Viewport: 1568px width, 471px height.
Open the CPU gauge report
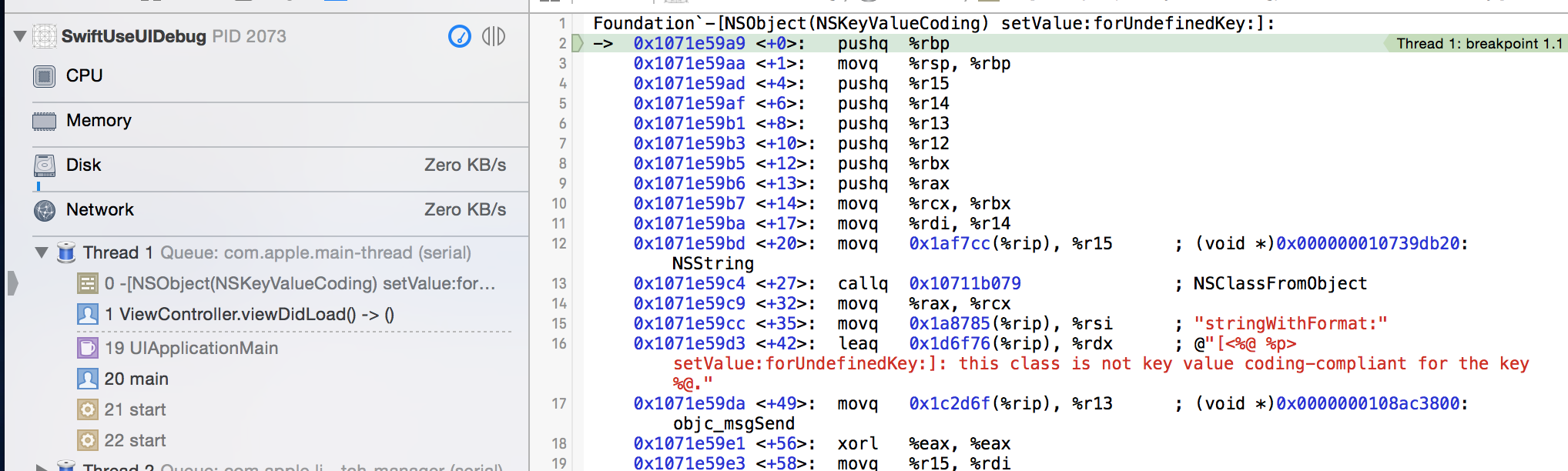tap(45, 76)
